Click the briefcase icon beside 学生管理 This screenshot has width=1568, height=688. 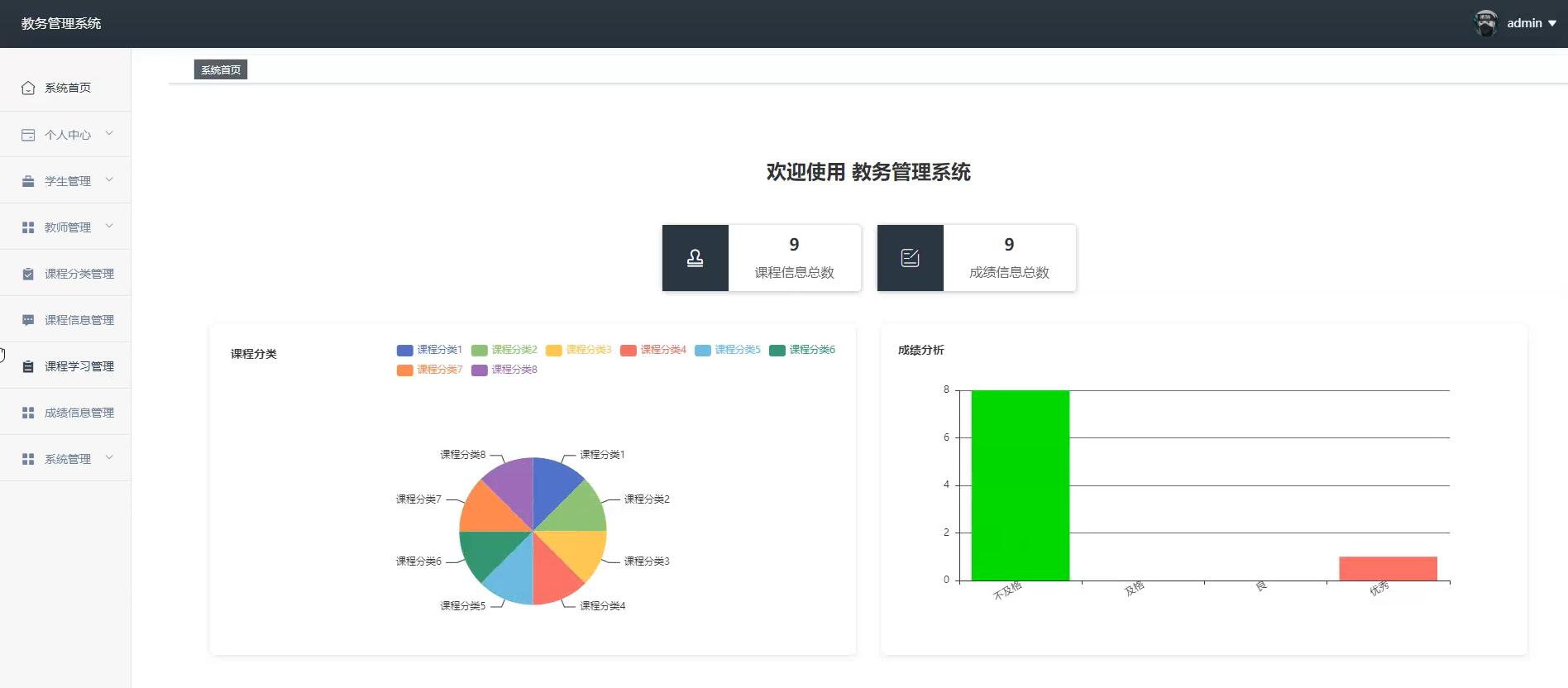[x=28, y=181]
